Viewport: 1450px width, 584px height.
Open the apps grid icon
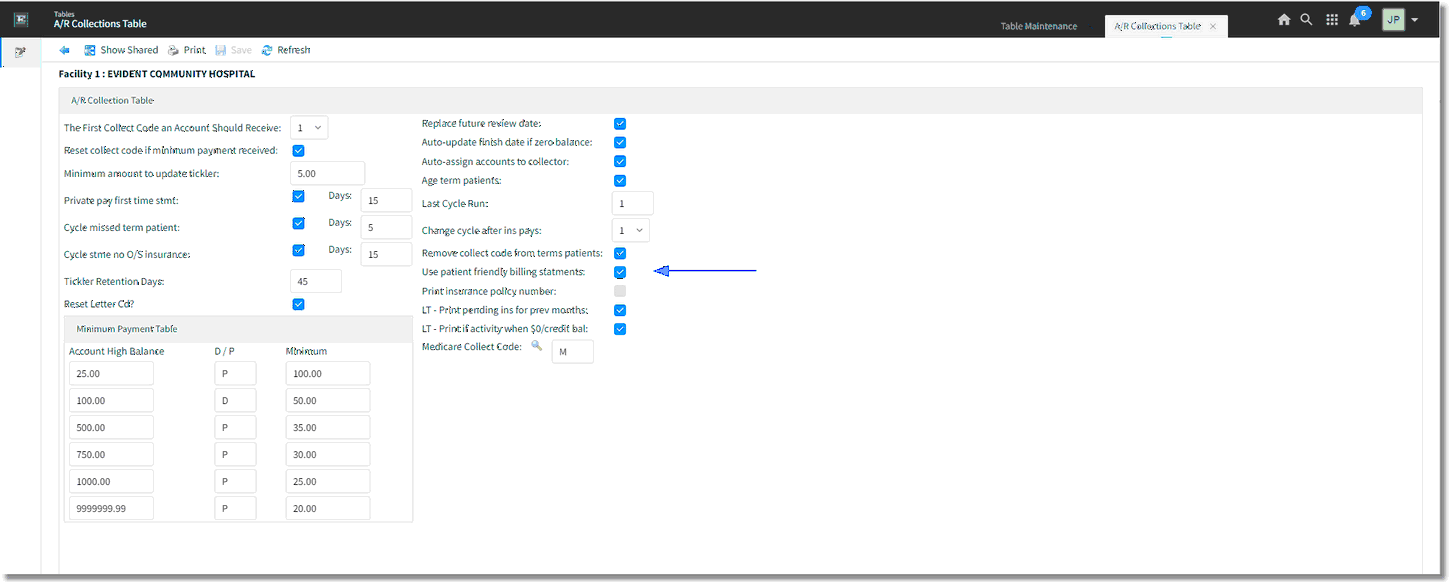click(x=1332, y=19)
